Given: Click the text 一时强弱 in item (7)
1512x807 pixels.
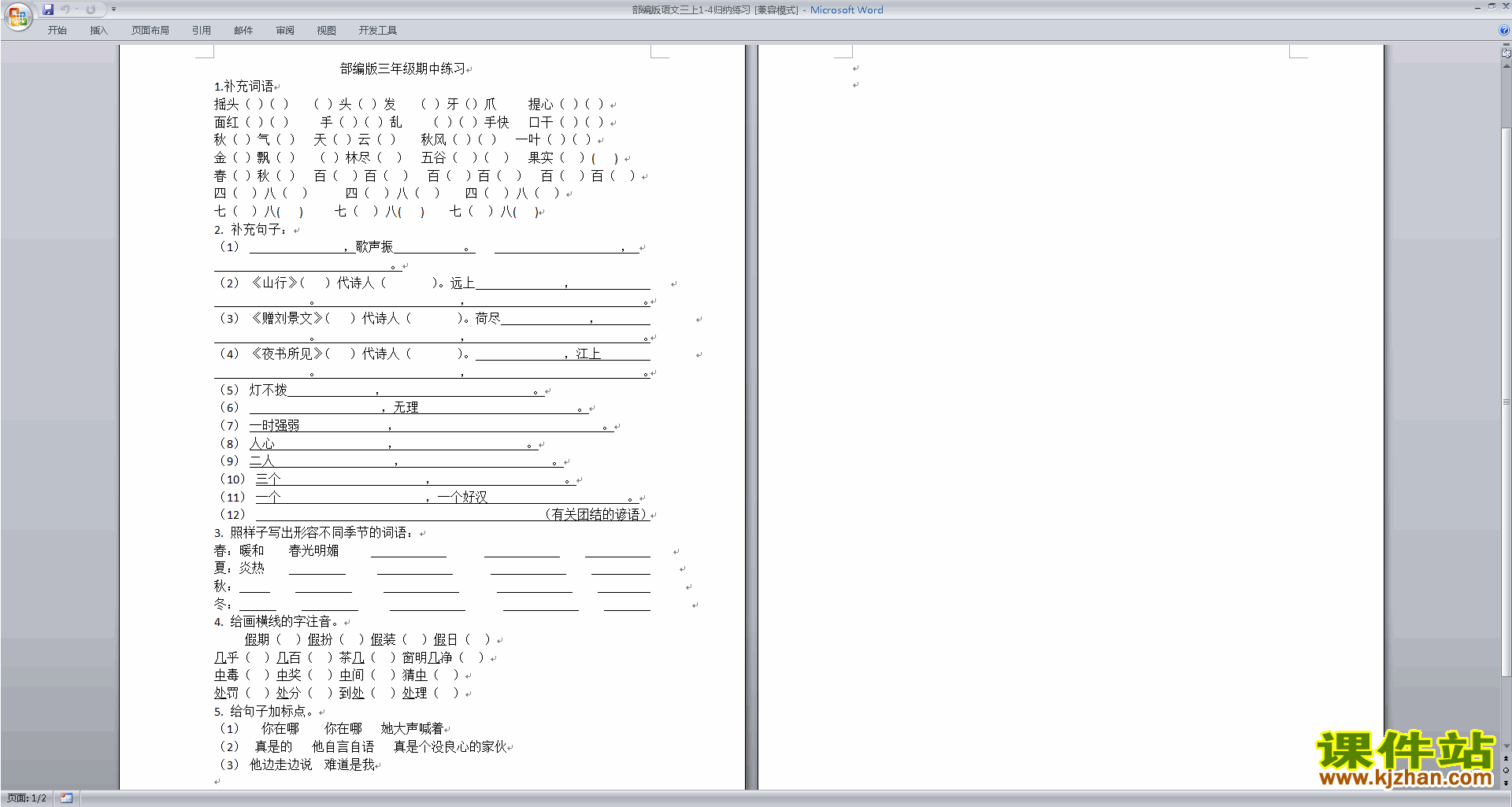Looking at the screenshot, I should [274, 425].
